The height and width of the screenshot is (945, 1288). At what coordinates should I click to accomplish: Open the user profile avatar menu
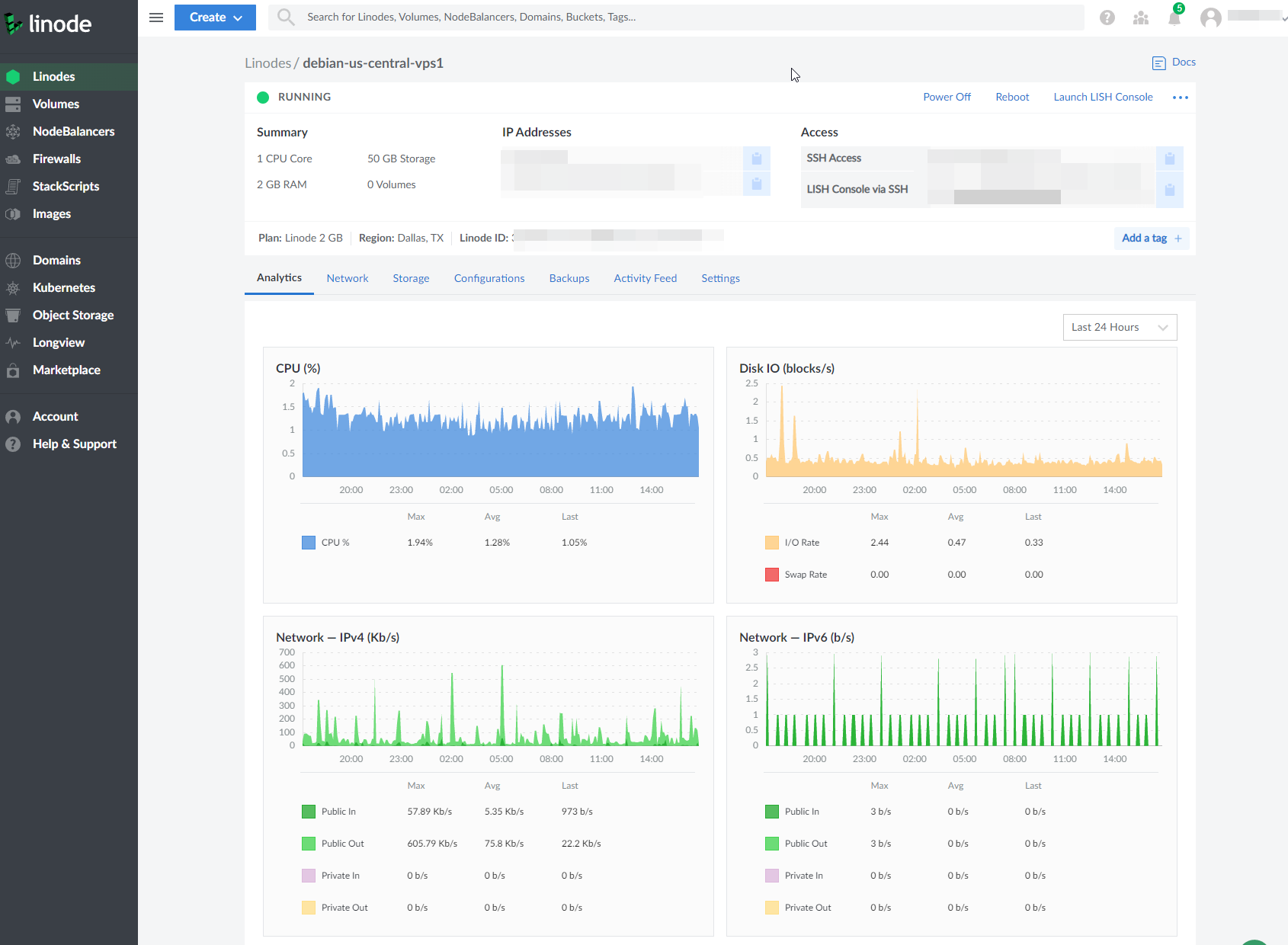click(x=1211, y=18)
